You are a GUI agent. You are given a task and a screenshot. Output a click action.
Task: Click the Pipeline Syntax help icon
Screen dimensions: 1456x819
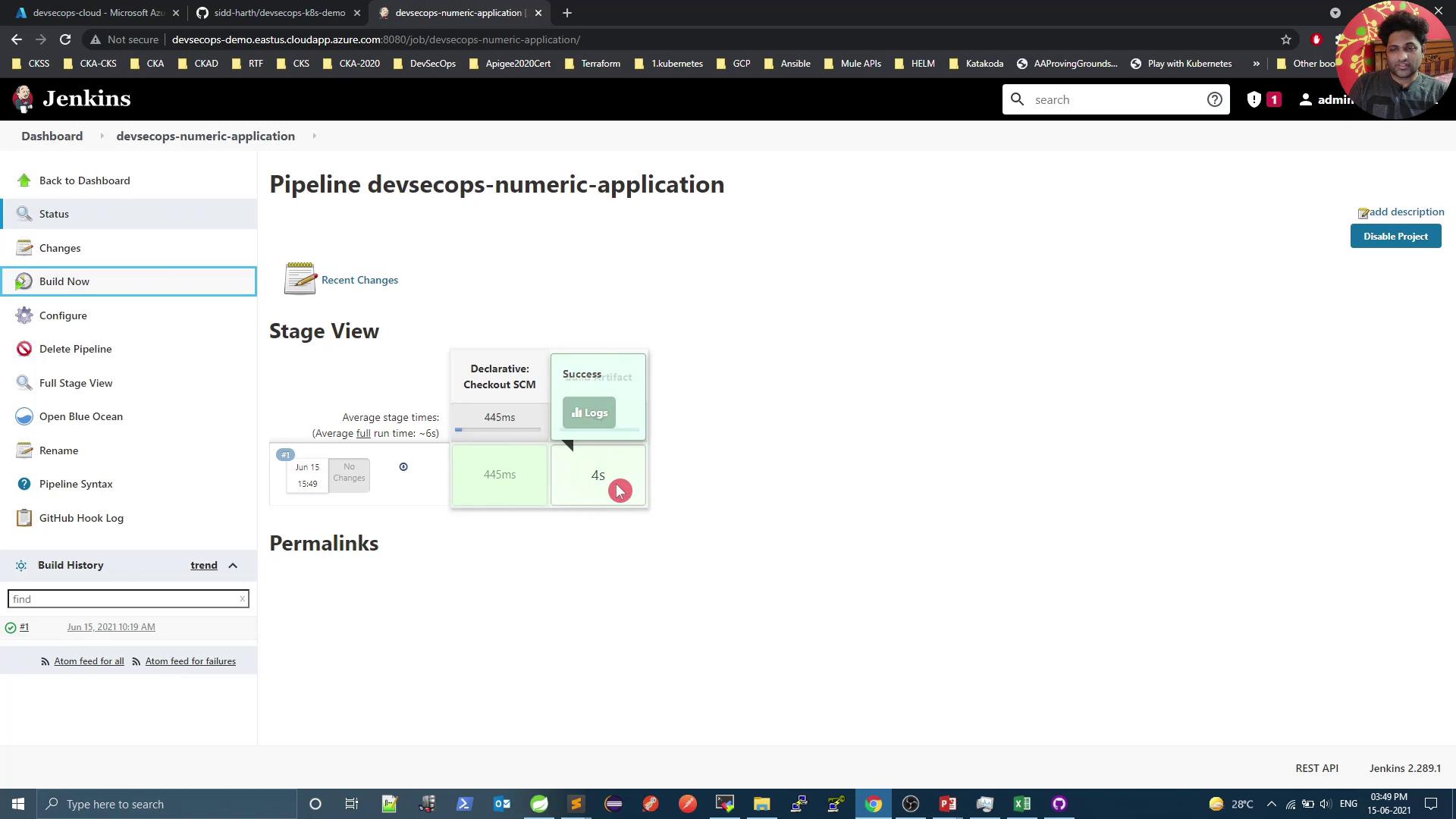click(x=24, y=484)
